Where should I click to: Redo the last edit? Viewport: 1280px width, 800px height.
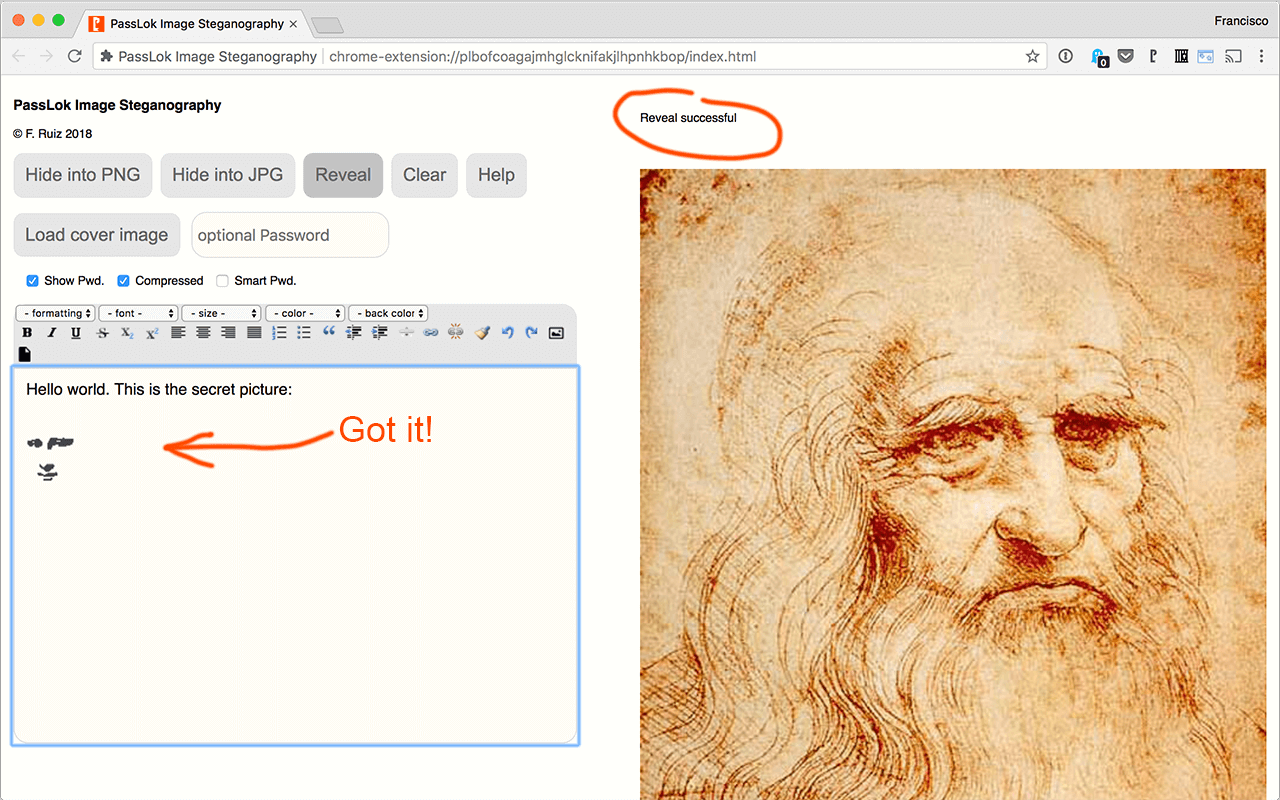pyautogui.click(x=532, y=333)
